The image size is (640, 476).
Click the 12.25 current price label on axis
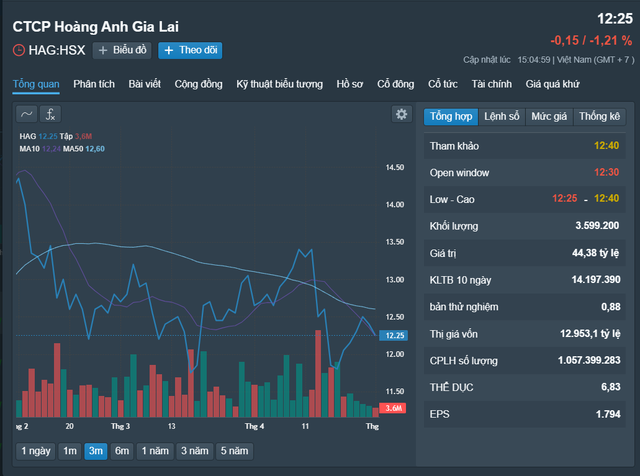click(394, 337)
